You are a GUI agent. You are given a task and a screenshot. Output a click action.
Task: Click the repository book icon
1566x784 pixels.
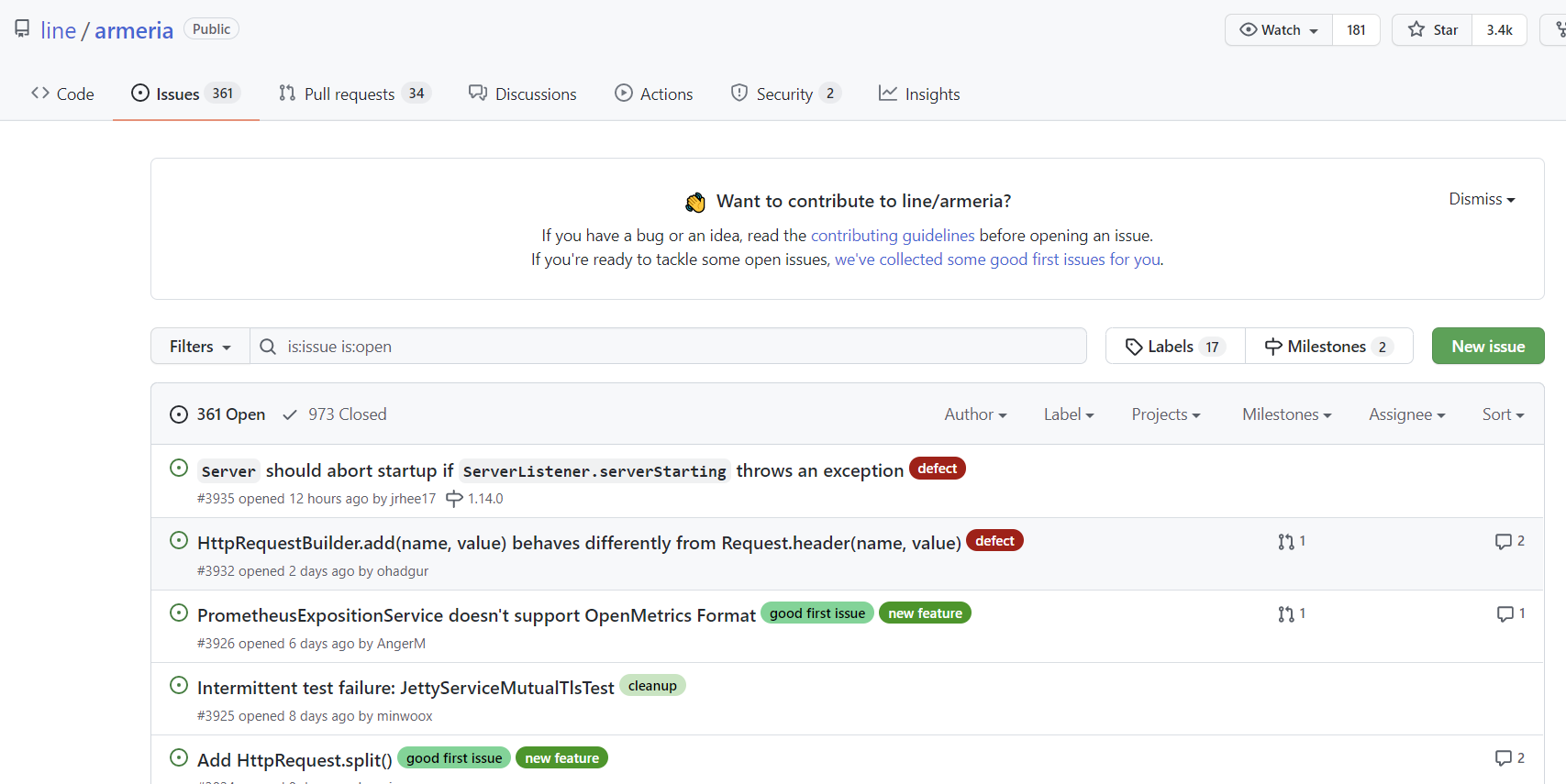pos(22,29)
